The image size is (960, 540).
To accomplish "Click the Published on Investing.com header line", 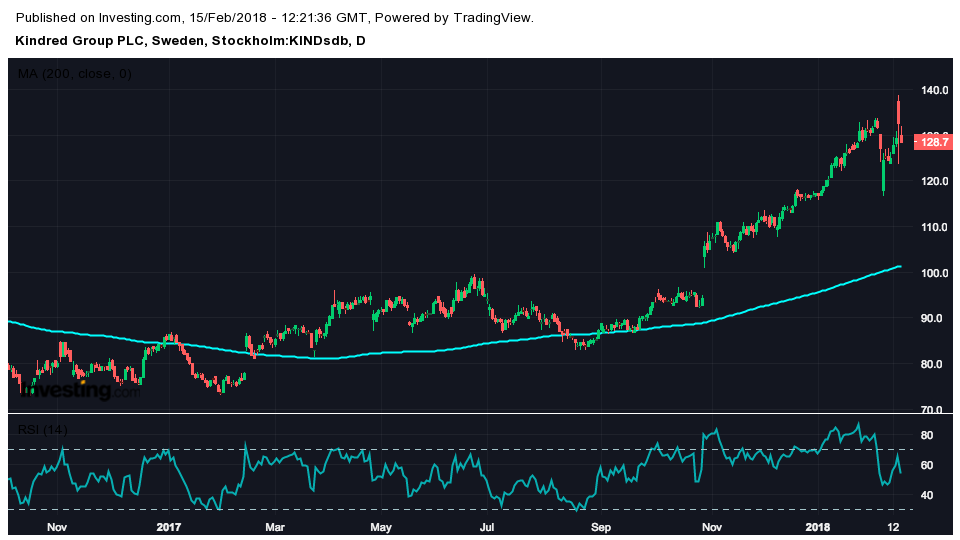I will tap(275, 18).
